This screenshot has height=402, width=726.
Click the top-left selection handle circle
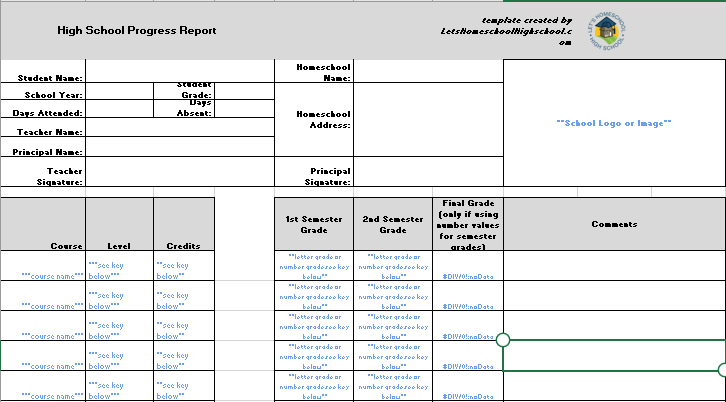503,340
